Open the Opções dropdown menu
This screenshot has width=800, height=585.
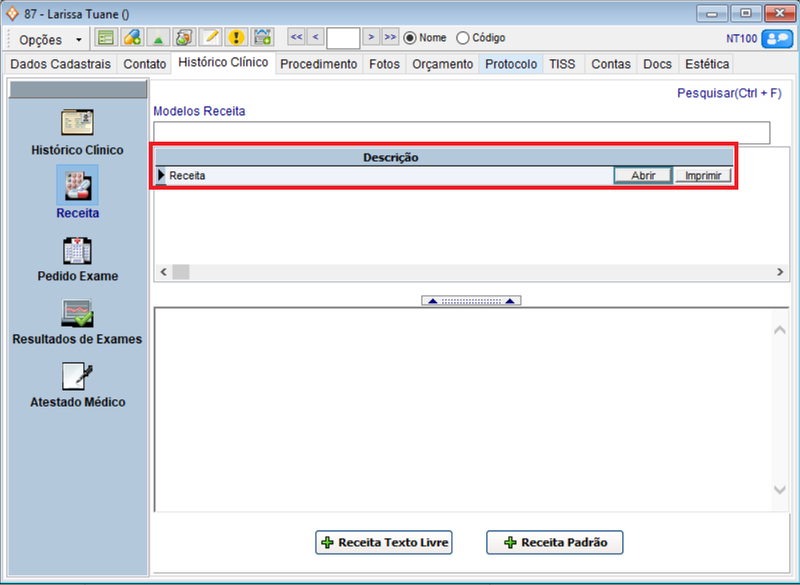pos(52,39)
